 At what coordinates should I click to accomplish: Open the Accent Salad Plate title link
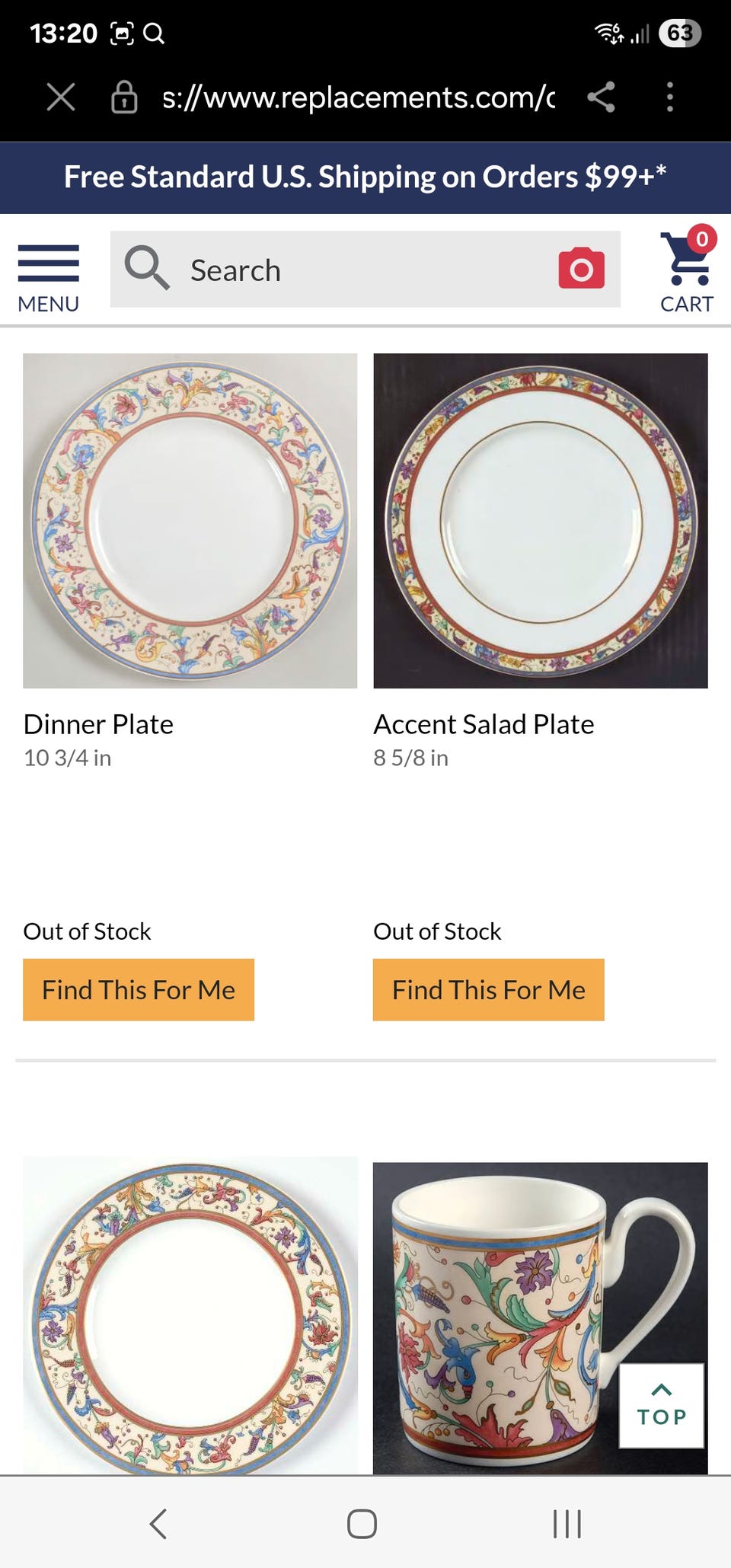pyautogui.click(x=484, y=724)
